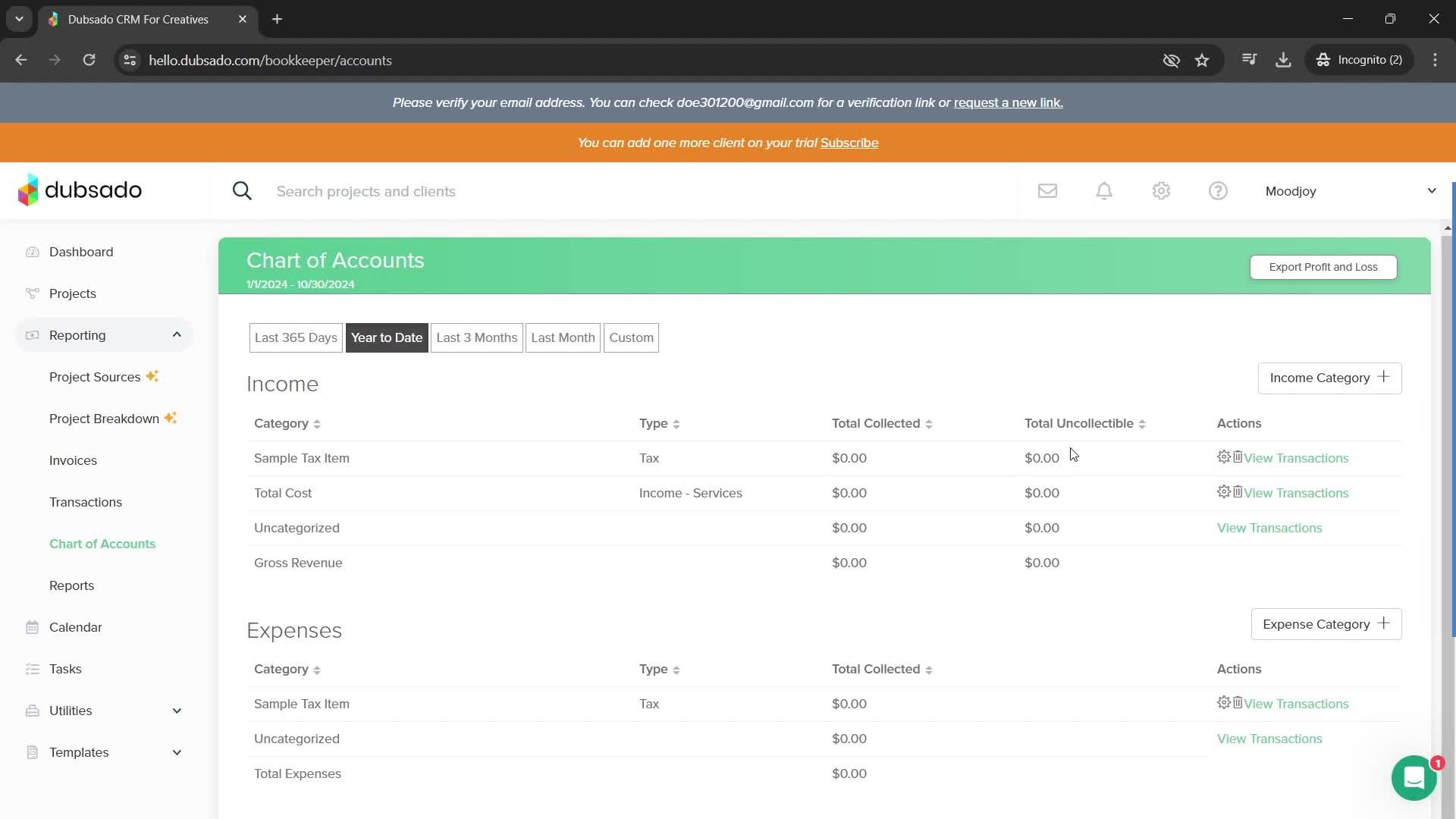Open Invoices in the sidebar
This screenshot has width=1456, height=819.
(73, 460)
